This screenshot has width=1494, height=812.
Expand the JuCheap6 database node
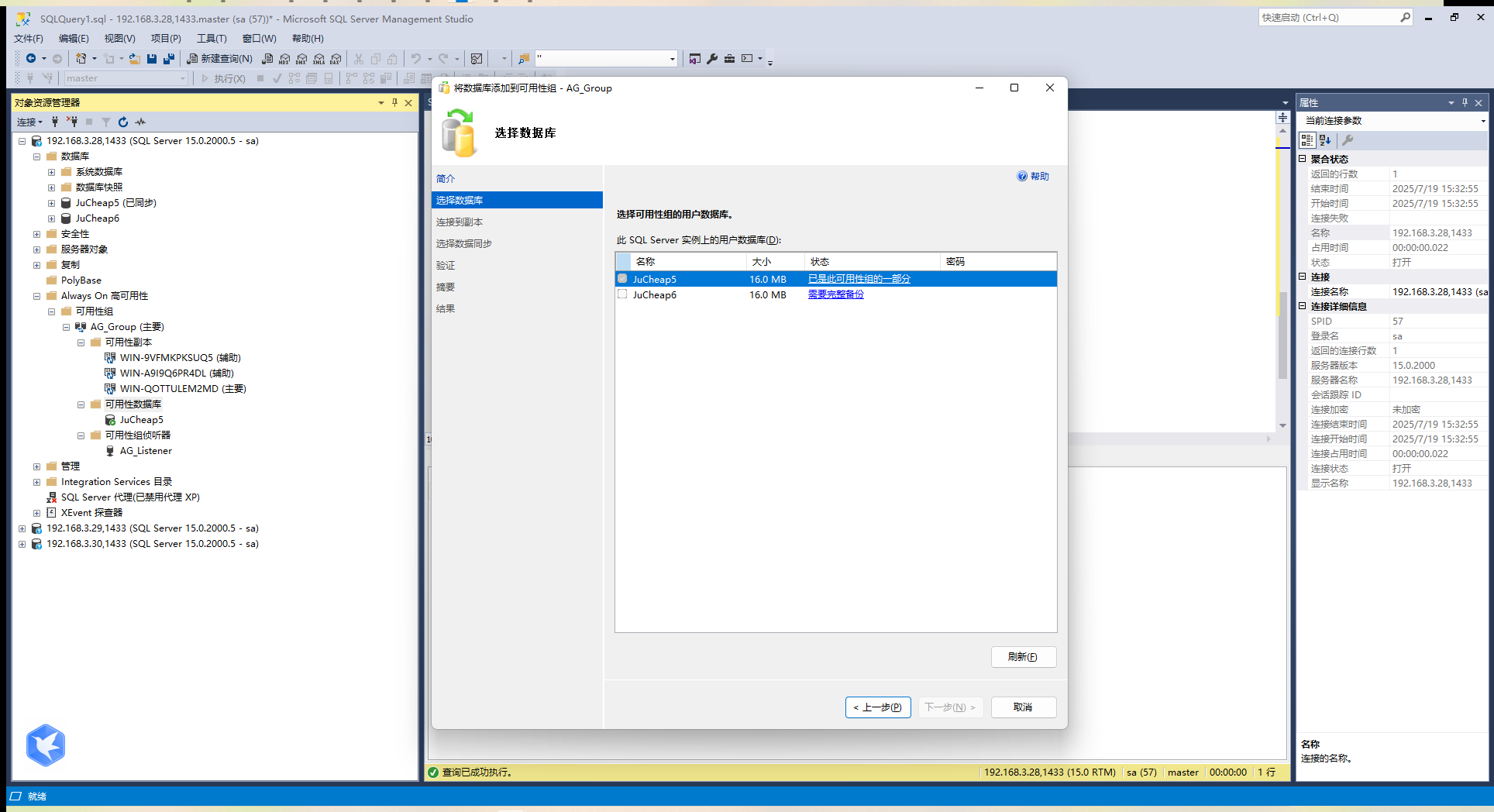point(52,218)
